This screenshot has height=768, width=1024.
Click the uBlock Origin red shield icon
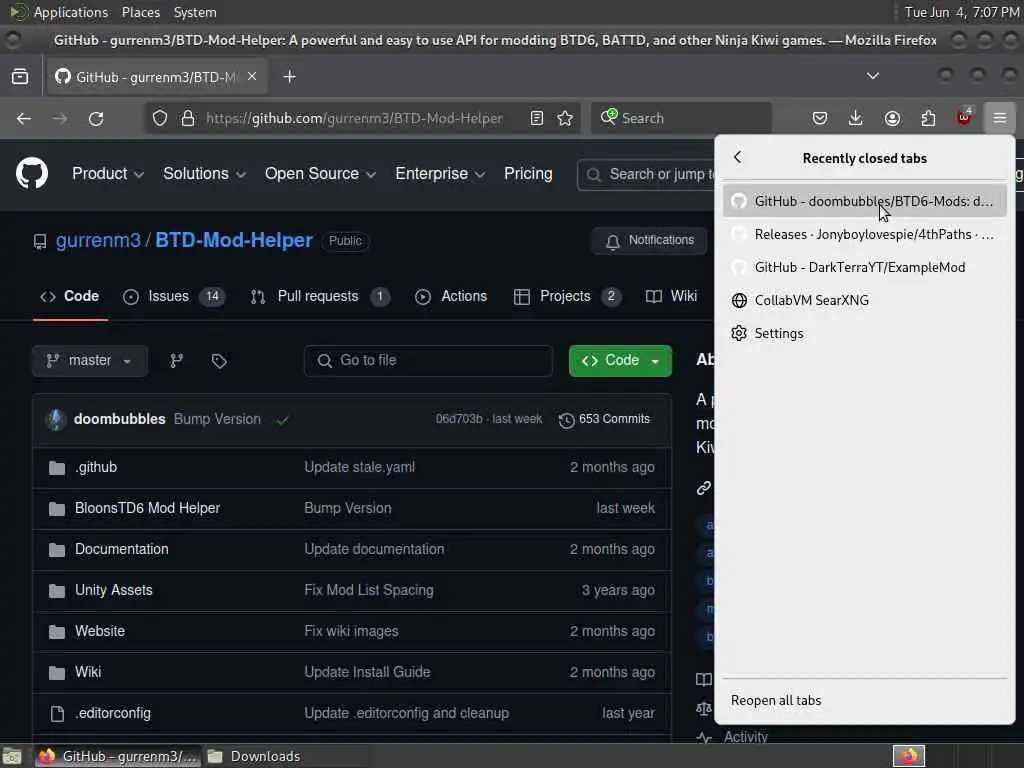pyautogui.click(x=964, y=118)
